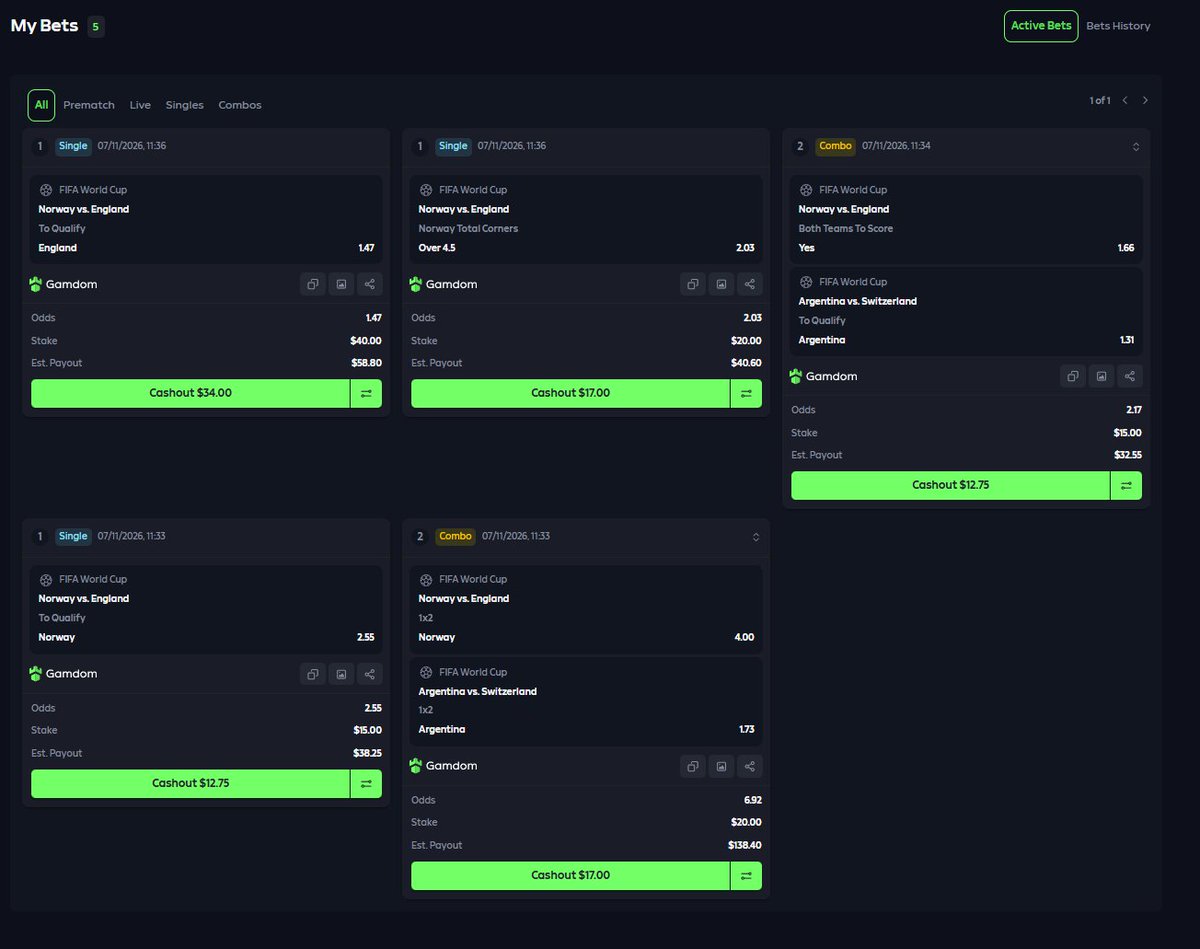This screenshot has width=1200, height=949.
Task: Copy the England To Qualify single bet
Action: (x=313, y=284)
